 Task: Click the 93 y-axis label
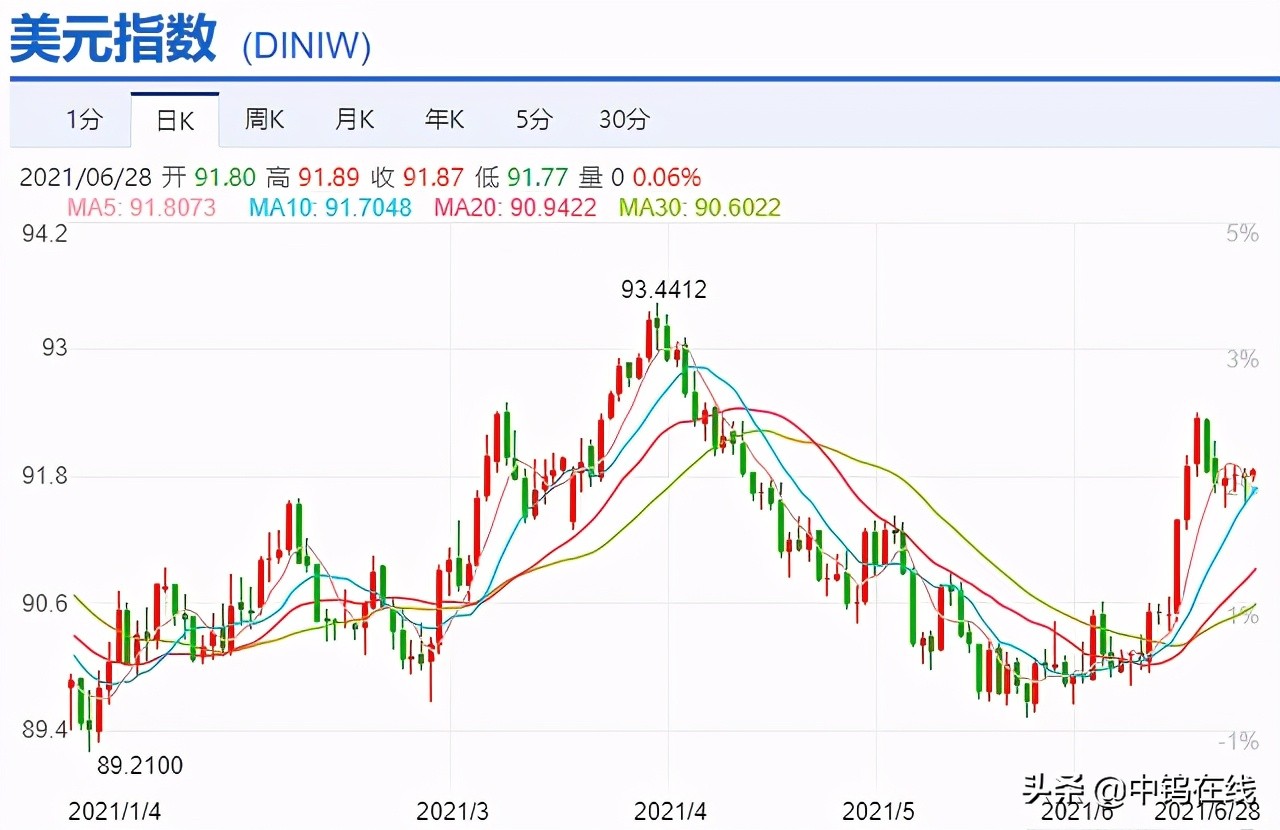(54, 348)
